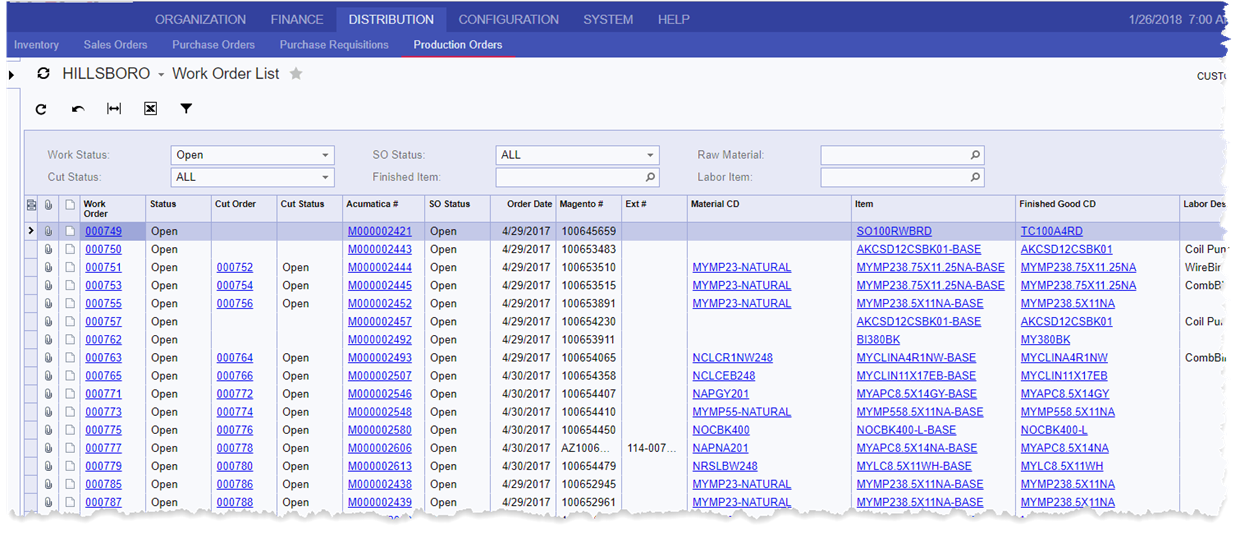Screen dimensions: 1240x534
Task: Click the magnifier in Labor Item field
Action: click(x=975, y=177)
